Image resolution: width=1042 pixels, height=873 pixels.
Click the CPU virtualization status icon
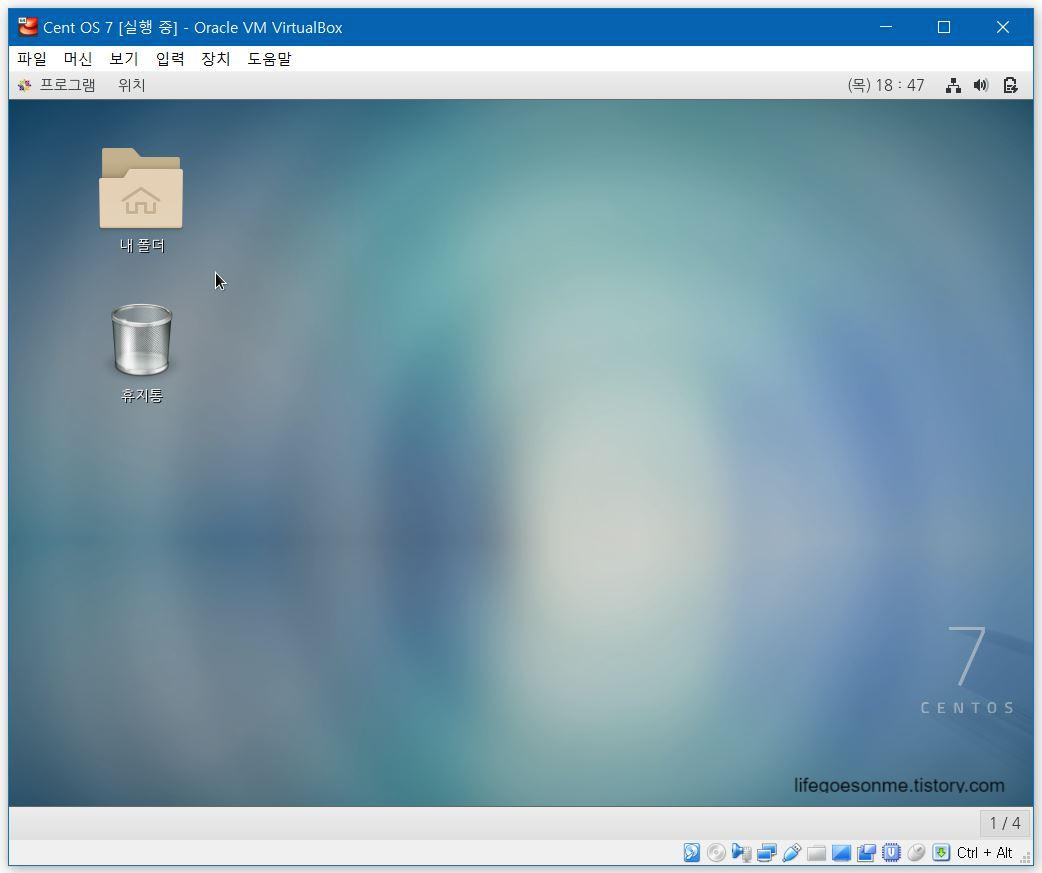[891, 852]
